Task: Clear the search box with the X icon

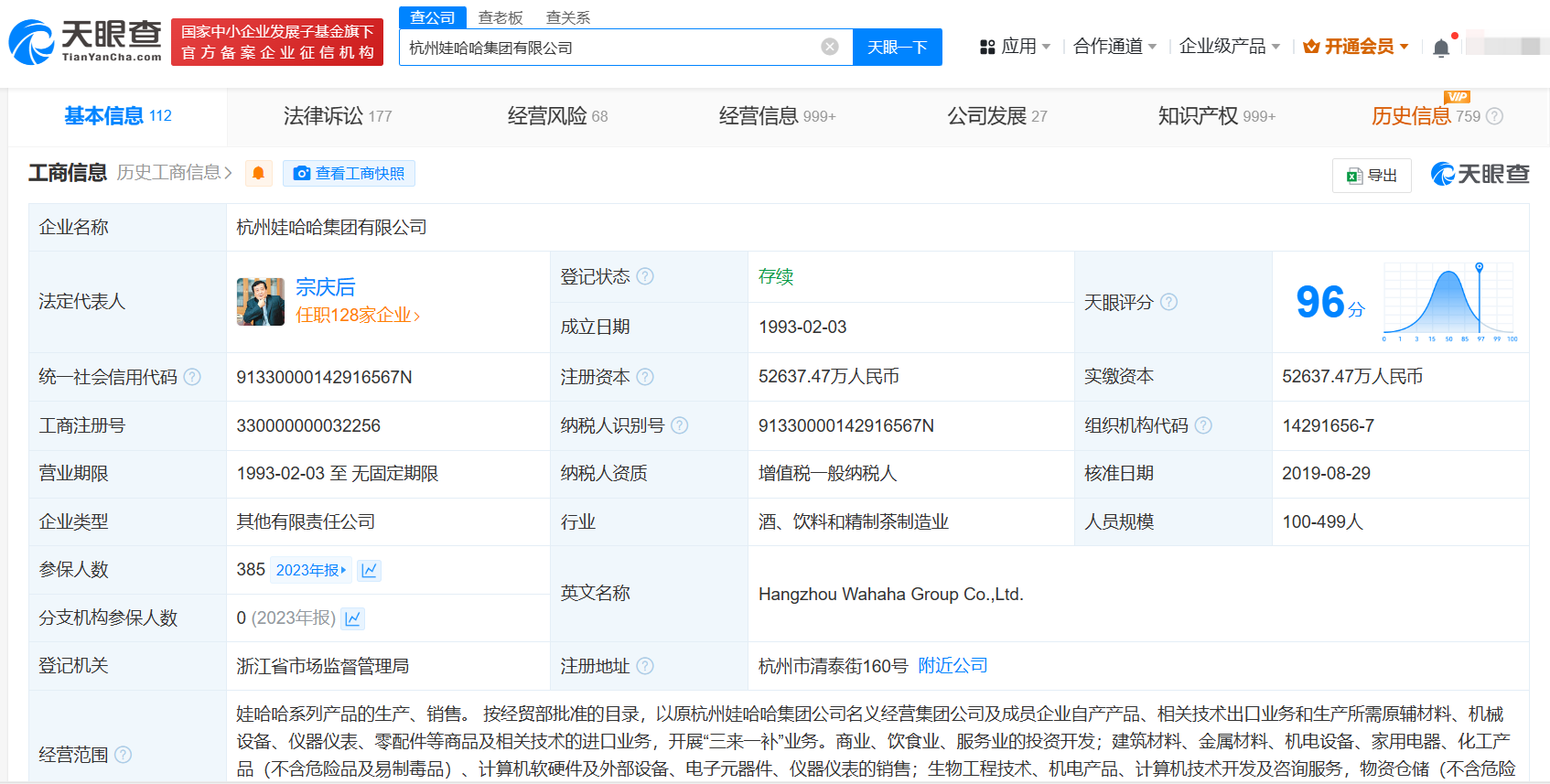Action: (x=830, y=47)
